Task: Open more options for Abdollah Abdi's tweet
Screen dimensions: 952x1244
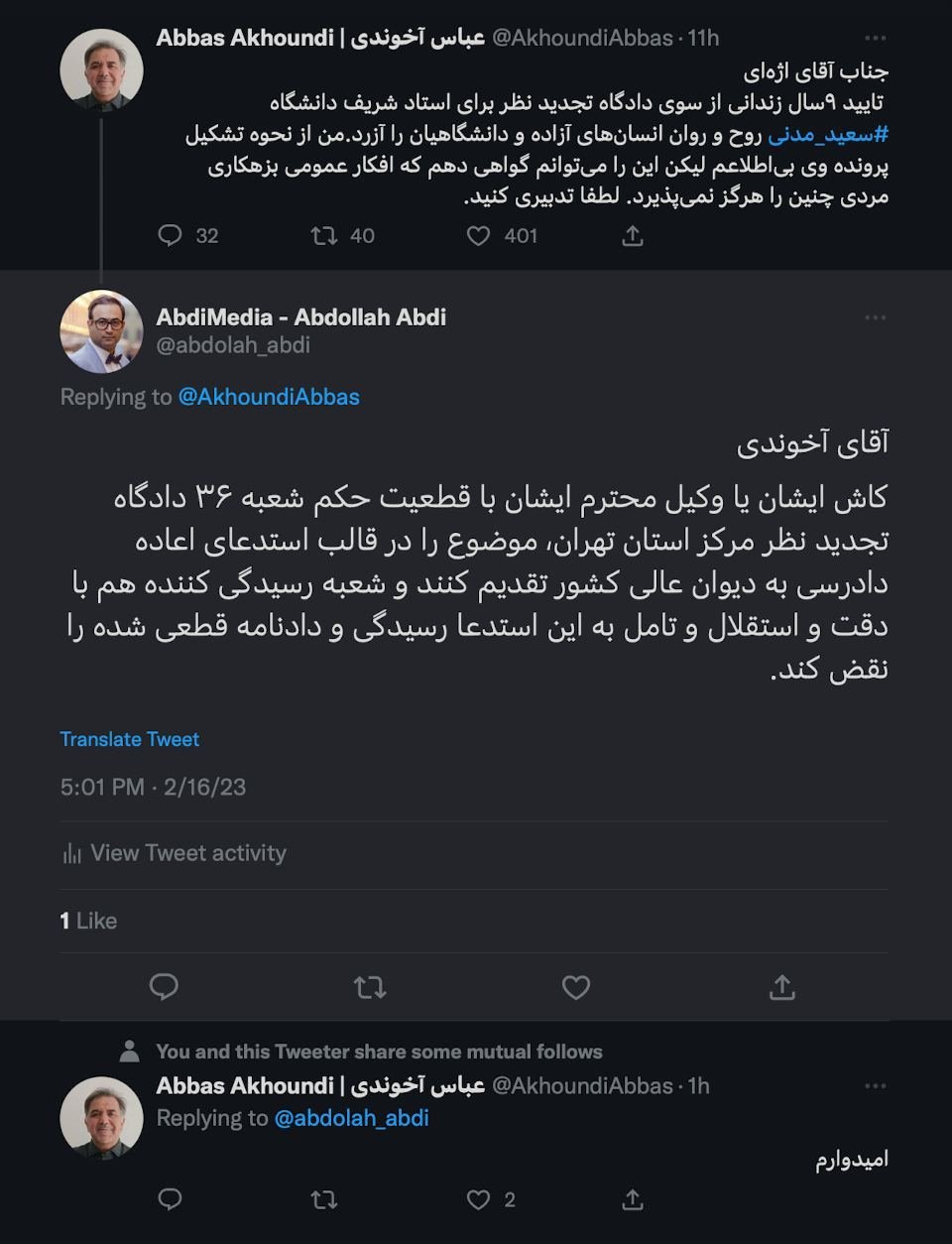Action: (x=875, y=317)
